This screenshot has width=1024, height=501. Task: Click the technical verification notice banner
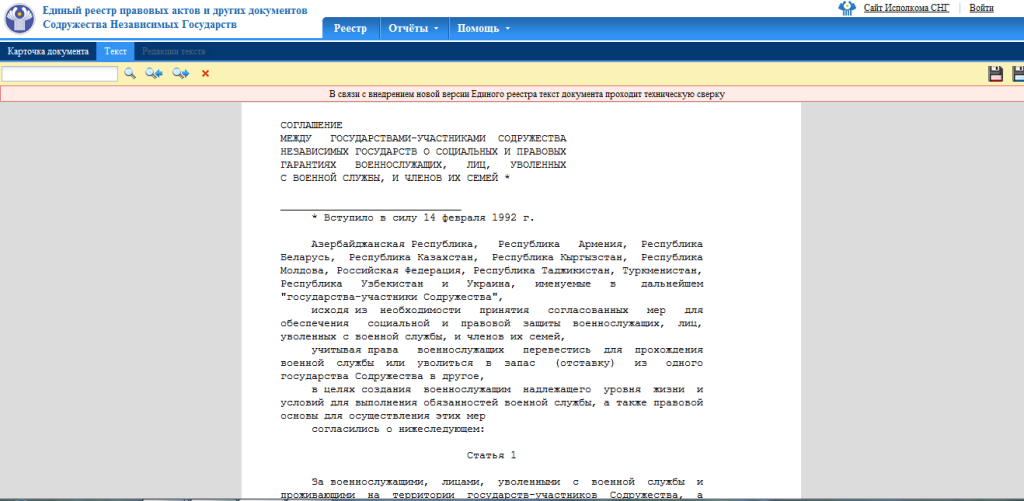pos(512,94)
